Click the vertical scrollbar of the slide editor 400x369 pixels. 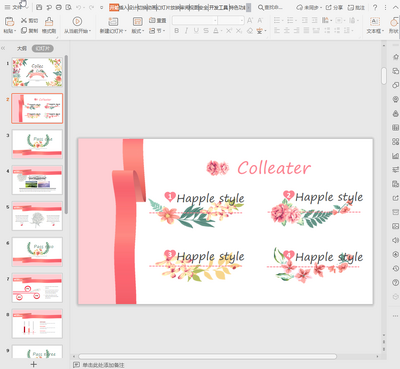384,76
